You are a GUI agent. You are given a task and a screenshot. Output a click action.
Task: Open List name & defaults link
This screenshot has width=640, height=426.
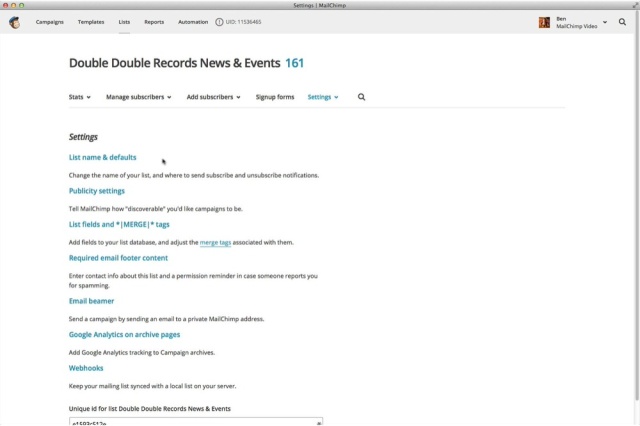click(x=102, y=158)
